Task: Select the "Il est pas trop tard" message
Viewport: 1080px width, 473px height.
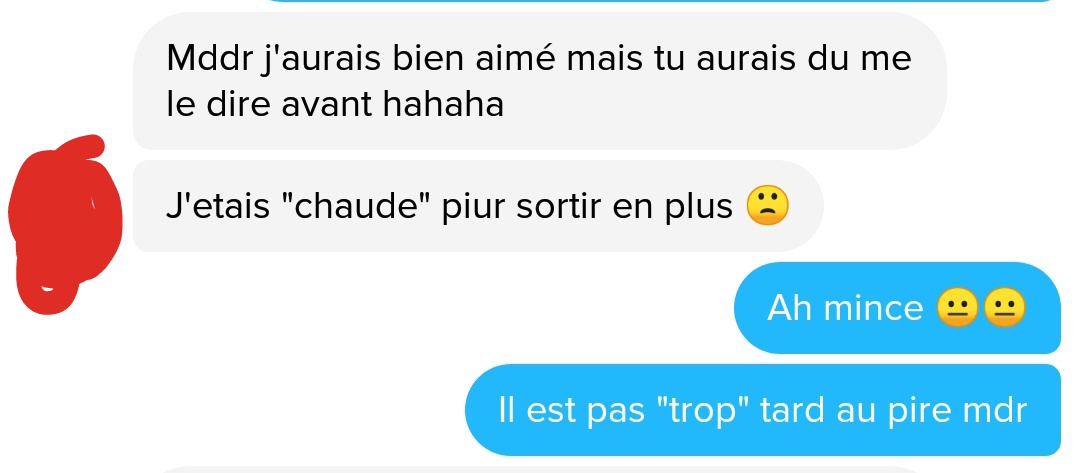Action: pos(763,410)
